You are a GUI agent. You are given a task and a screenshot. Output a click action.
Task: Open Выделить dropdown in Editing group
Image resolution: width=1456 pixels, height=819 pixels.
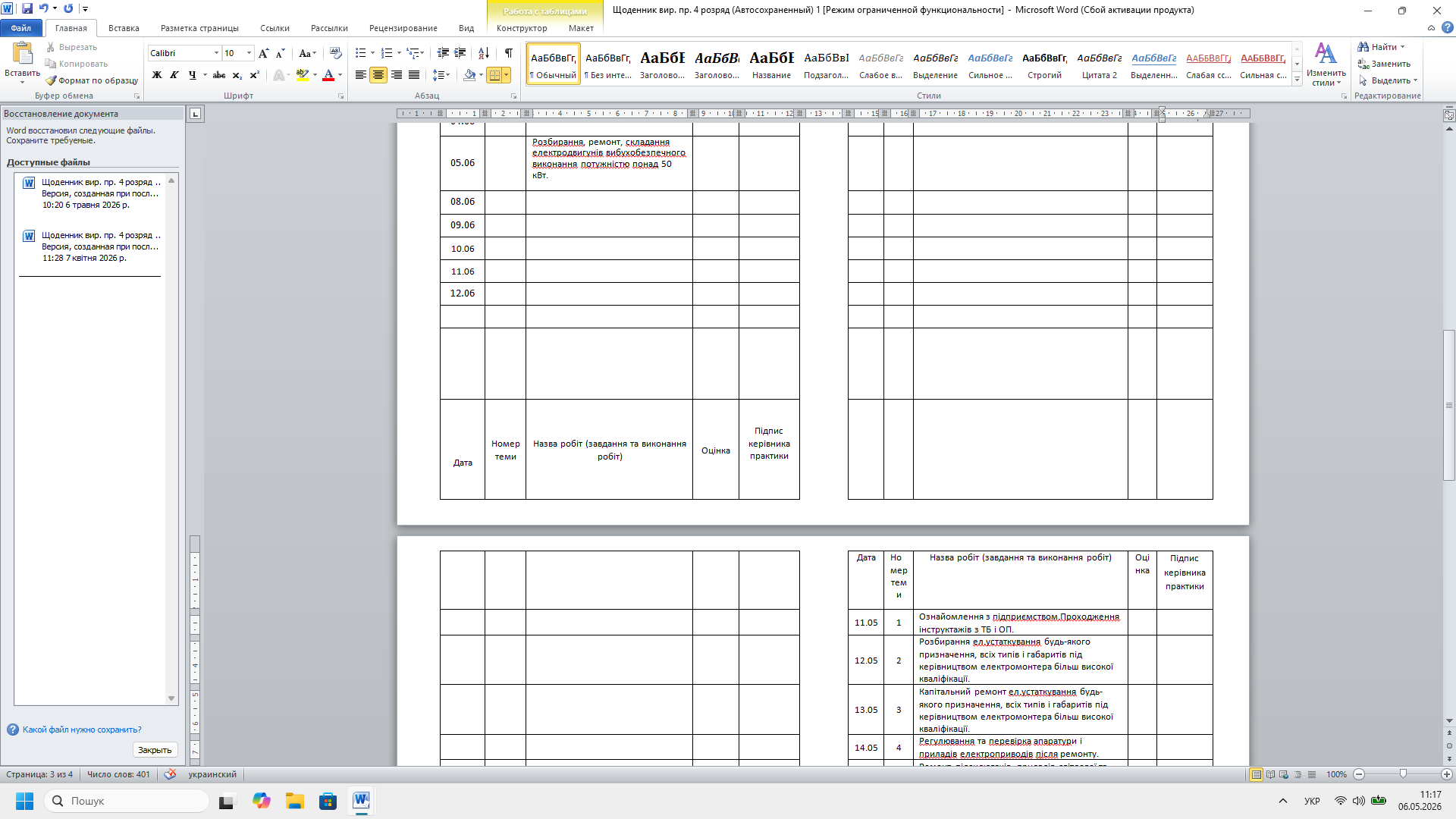pos(1388,80)
